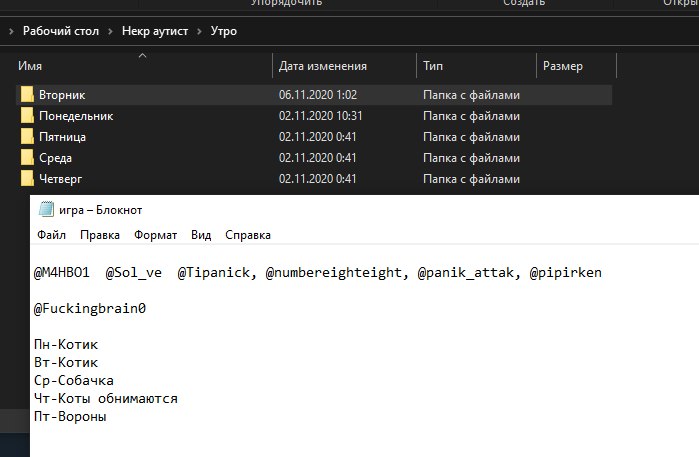Image resolution: width=699 pixels, height=457 pixels.
Task: Select the Вторник folder name
Action: coord(62,95)
